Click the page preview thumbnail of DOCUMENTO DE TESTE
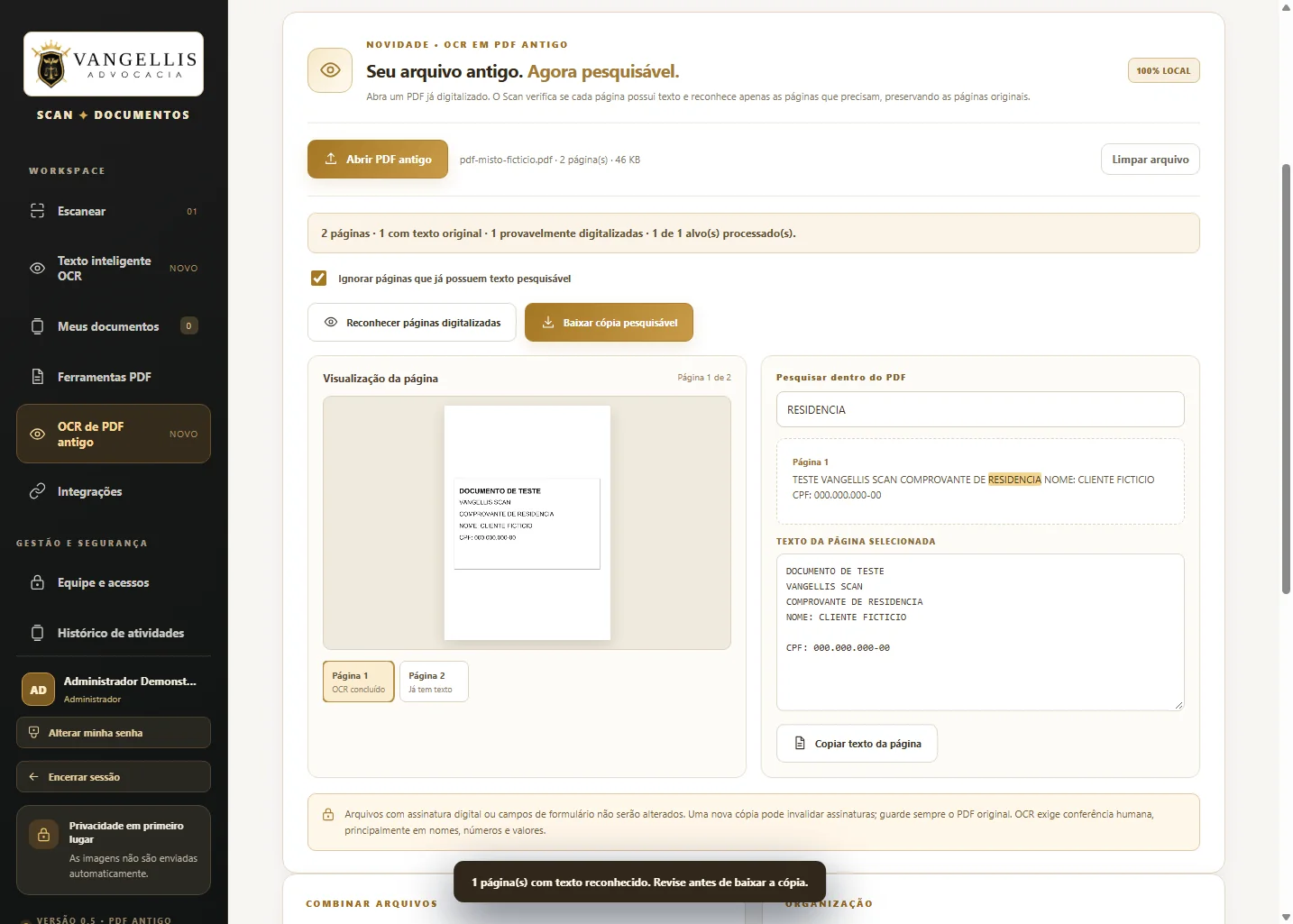The image size is (1293, 924). point(527,523)
